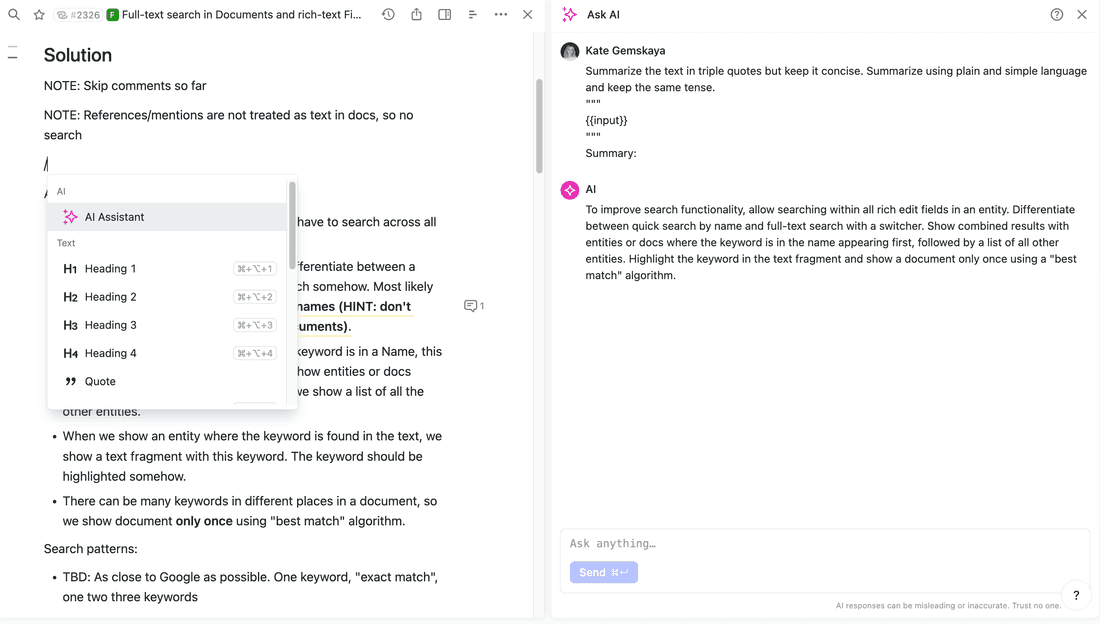Viewport: 1100px width, 624px height.
Task: Select Quote in the slash command menu
Action: (x=100, y=381)
